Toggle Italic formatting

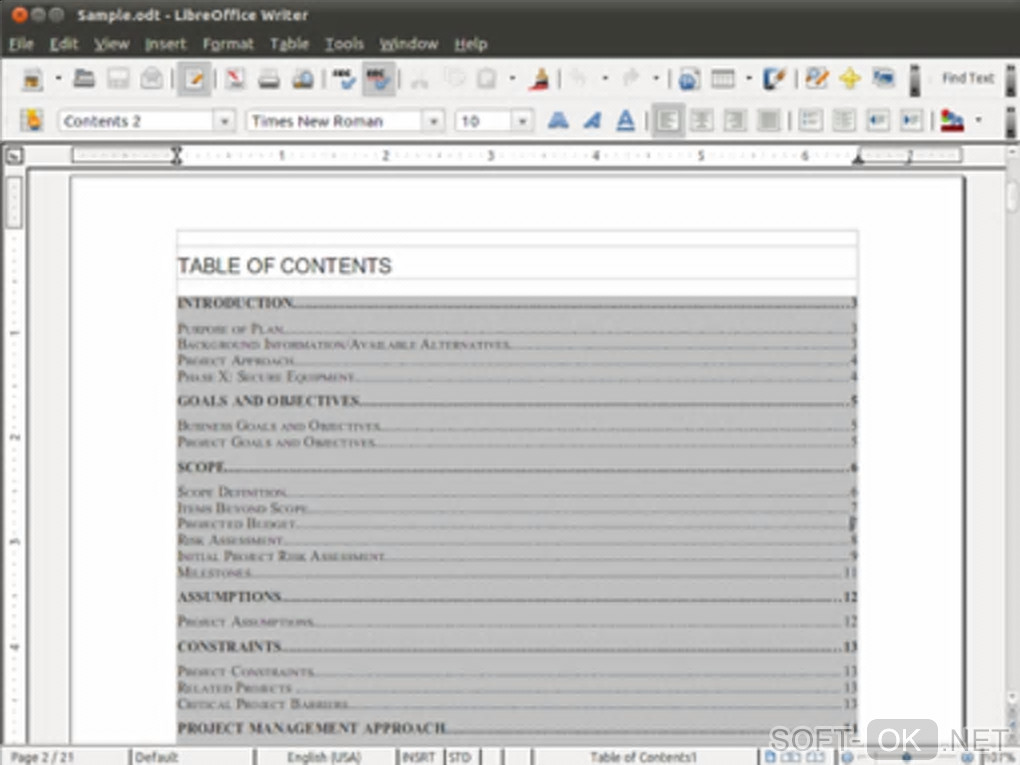[591, 120]
